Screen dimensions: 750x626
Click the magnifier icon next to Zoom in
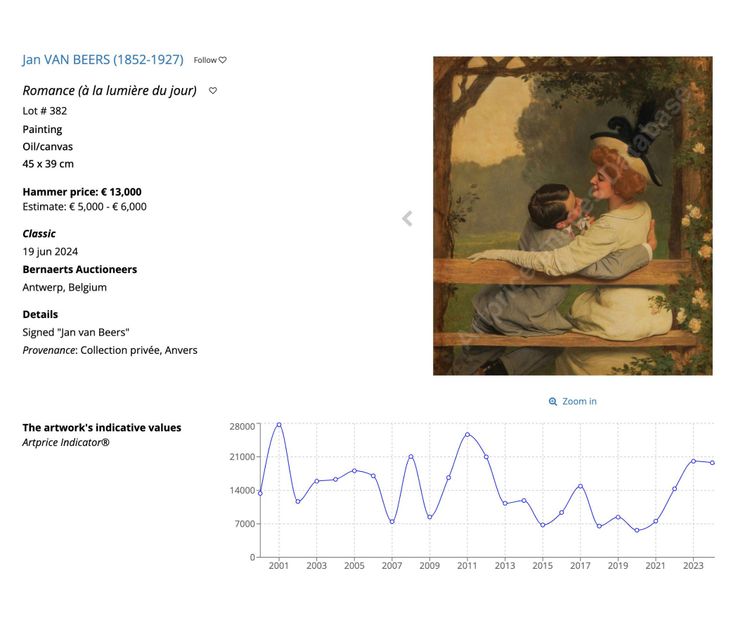(552, 401)
